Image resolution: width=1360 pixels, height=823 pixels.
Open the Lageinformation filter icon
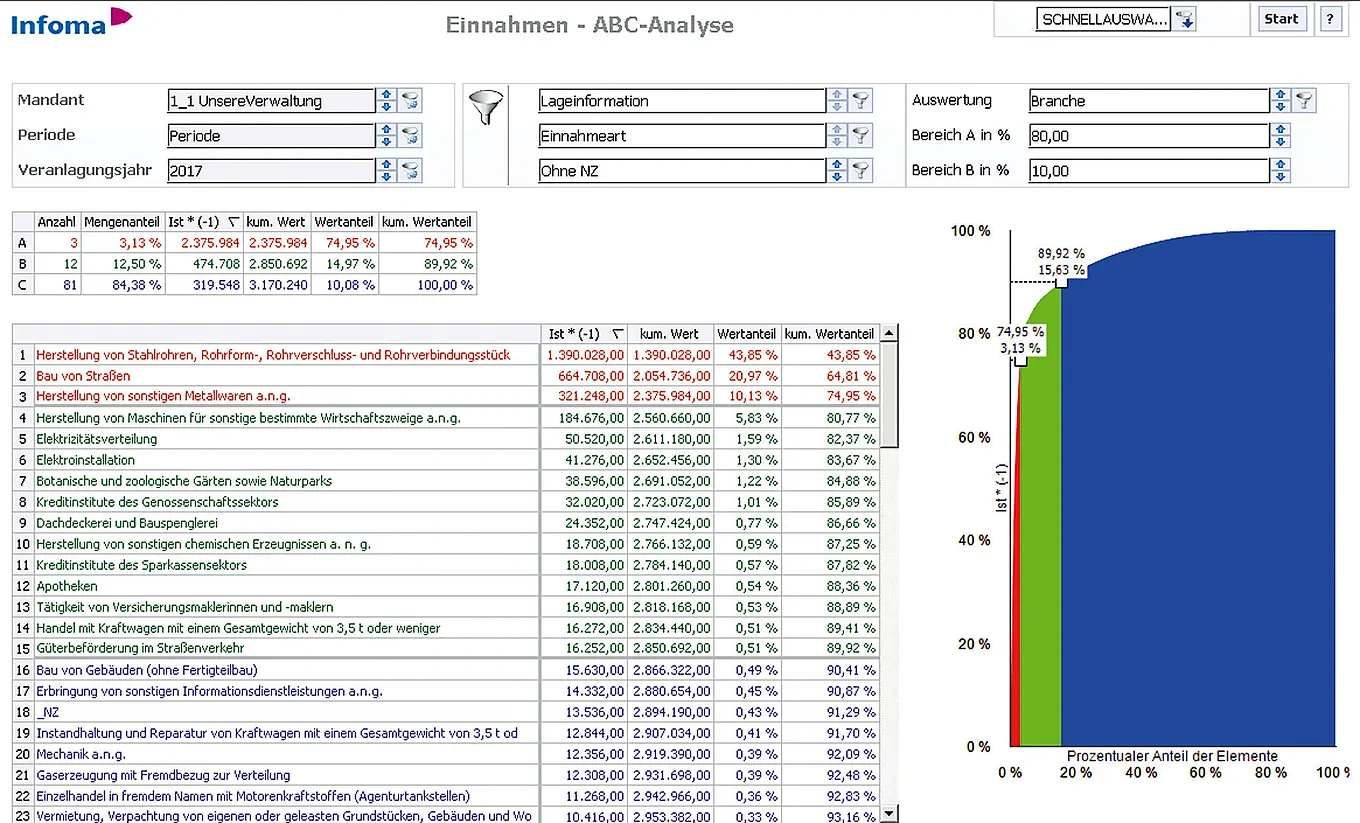point(860,101)
